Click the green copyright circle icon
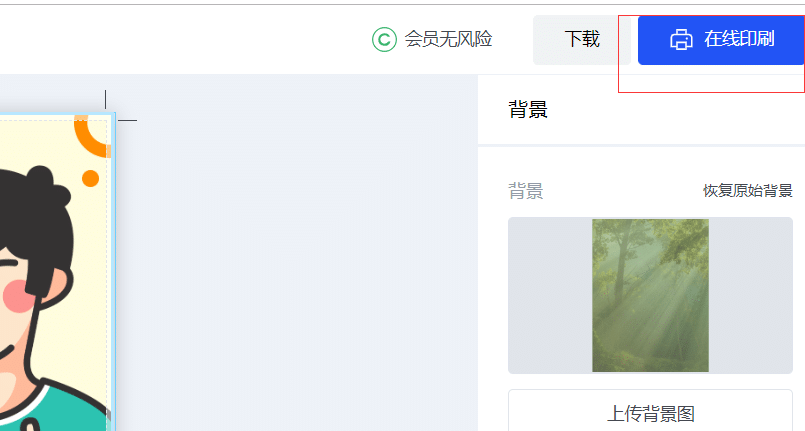 point(384,40)
